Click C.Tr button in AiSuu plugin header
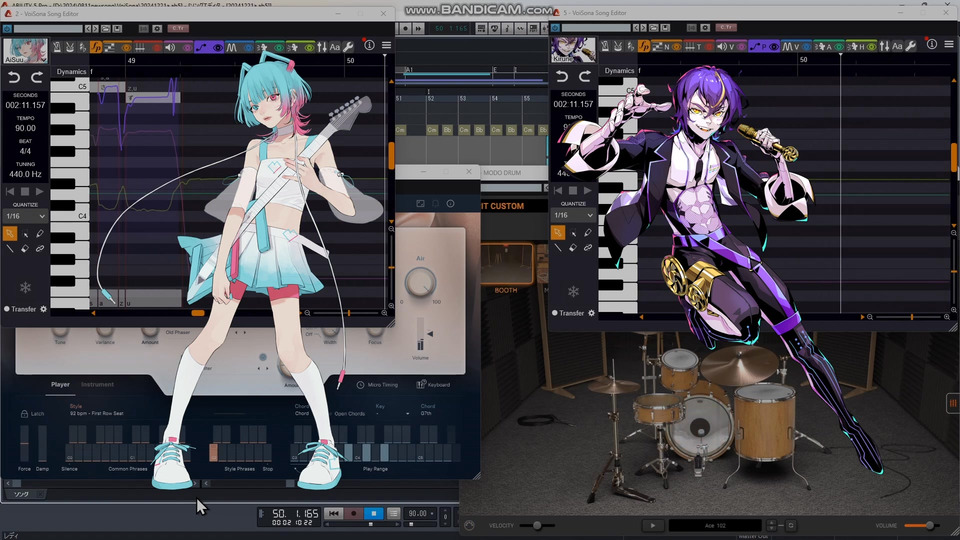This screenshot has height=540, width=960. 179,28
